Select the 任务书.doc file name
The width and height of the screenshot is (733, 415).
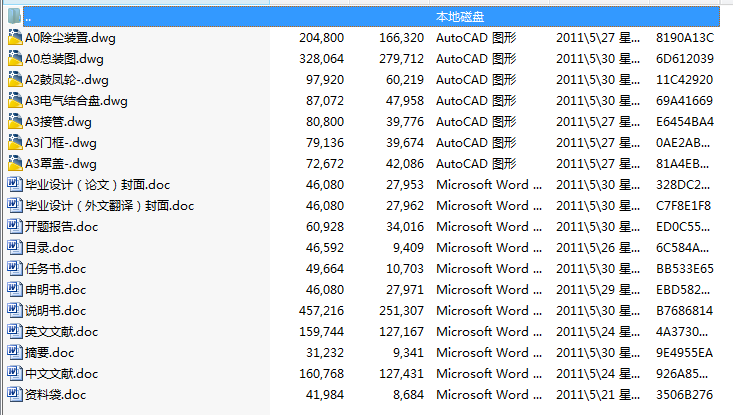click(x=56, y=269)
